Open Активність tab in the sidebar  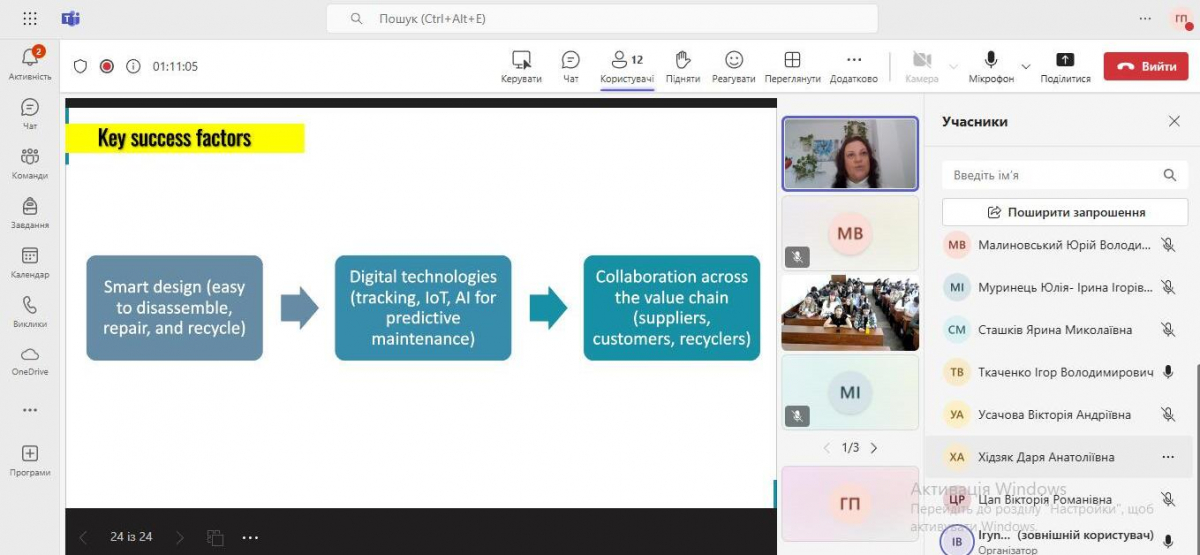click(x=29, y=62)
